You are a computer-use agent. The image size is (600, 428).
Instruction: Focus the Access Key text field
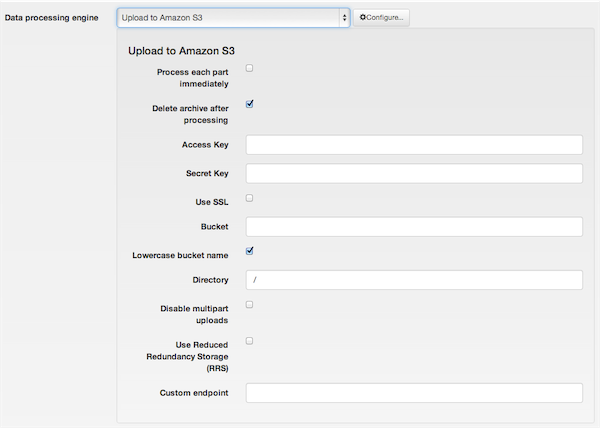414,145
